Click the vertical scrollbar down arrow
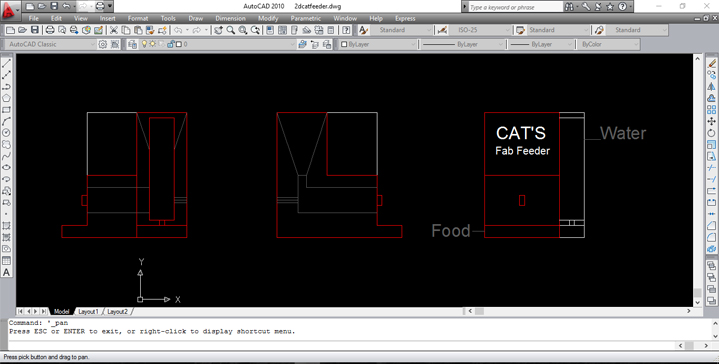Image resolution: width=719 pixels, height=364 pixels. [697, 303]
